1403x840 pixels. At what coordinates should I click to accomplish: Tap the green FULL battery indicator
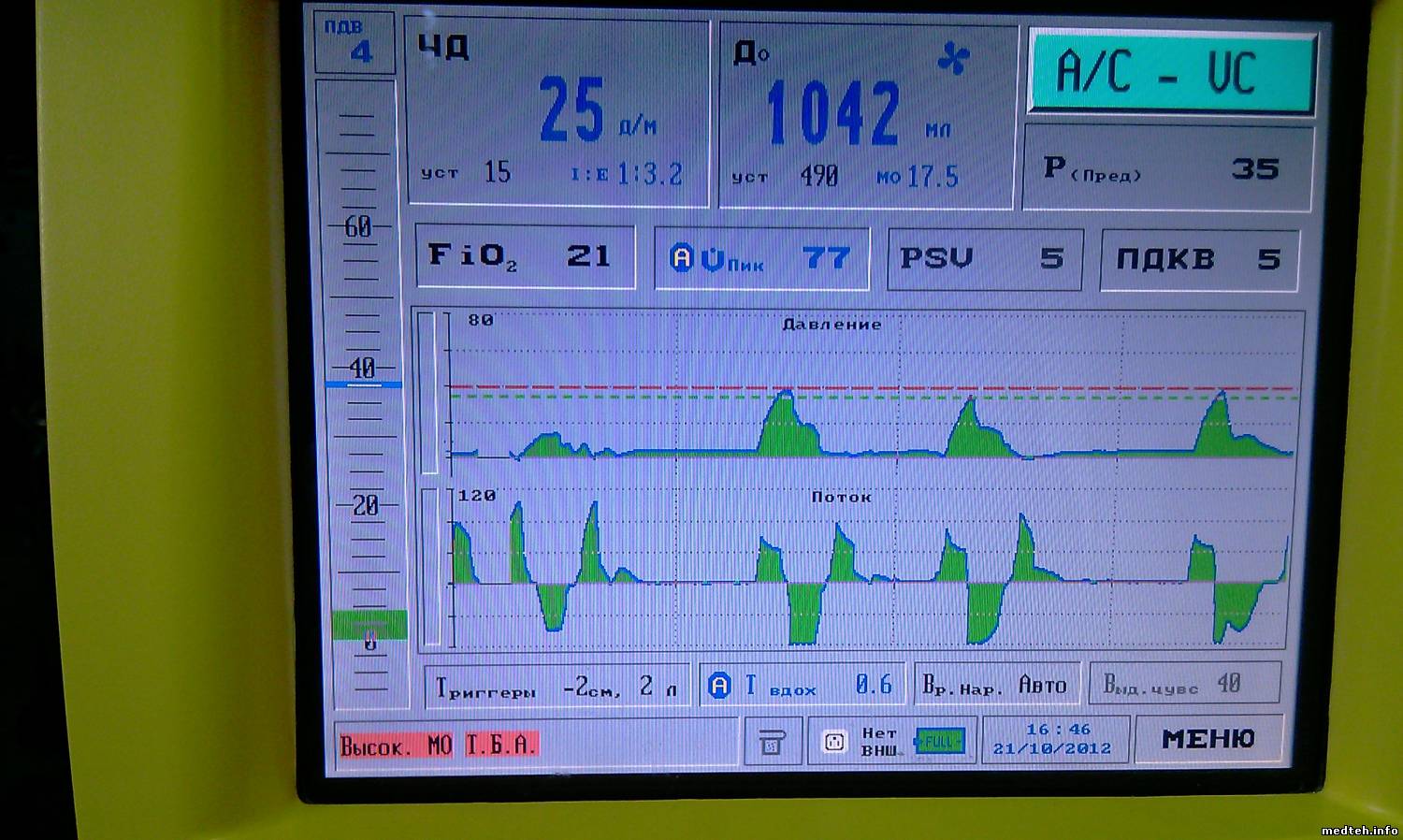(938, 742)
